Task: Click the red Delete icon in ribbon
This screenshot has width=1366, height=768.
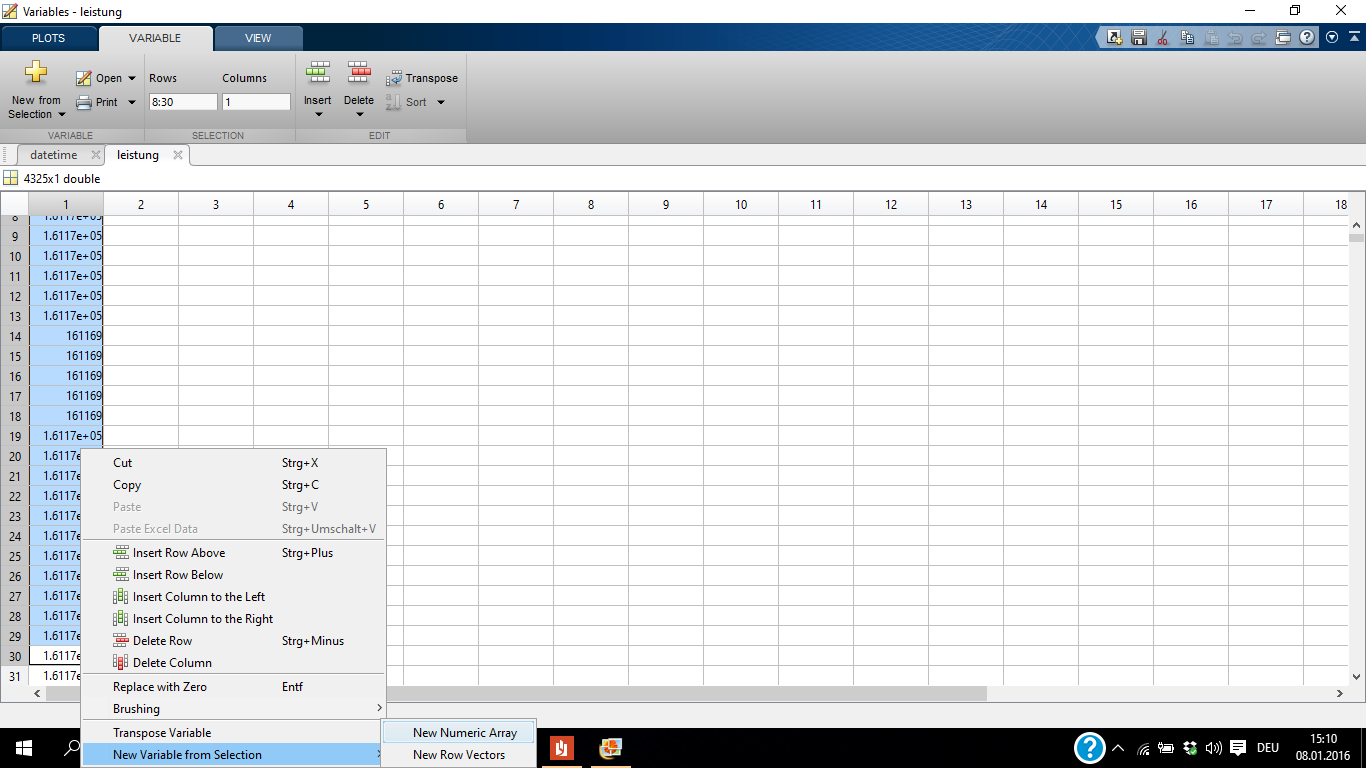Action: click(x=359, y=73)
